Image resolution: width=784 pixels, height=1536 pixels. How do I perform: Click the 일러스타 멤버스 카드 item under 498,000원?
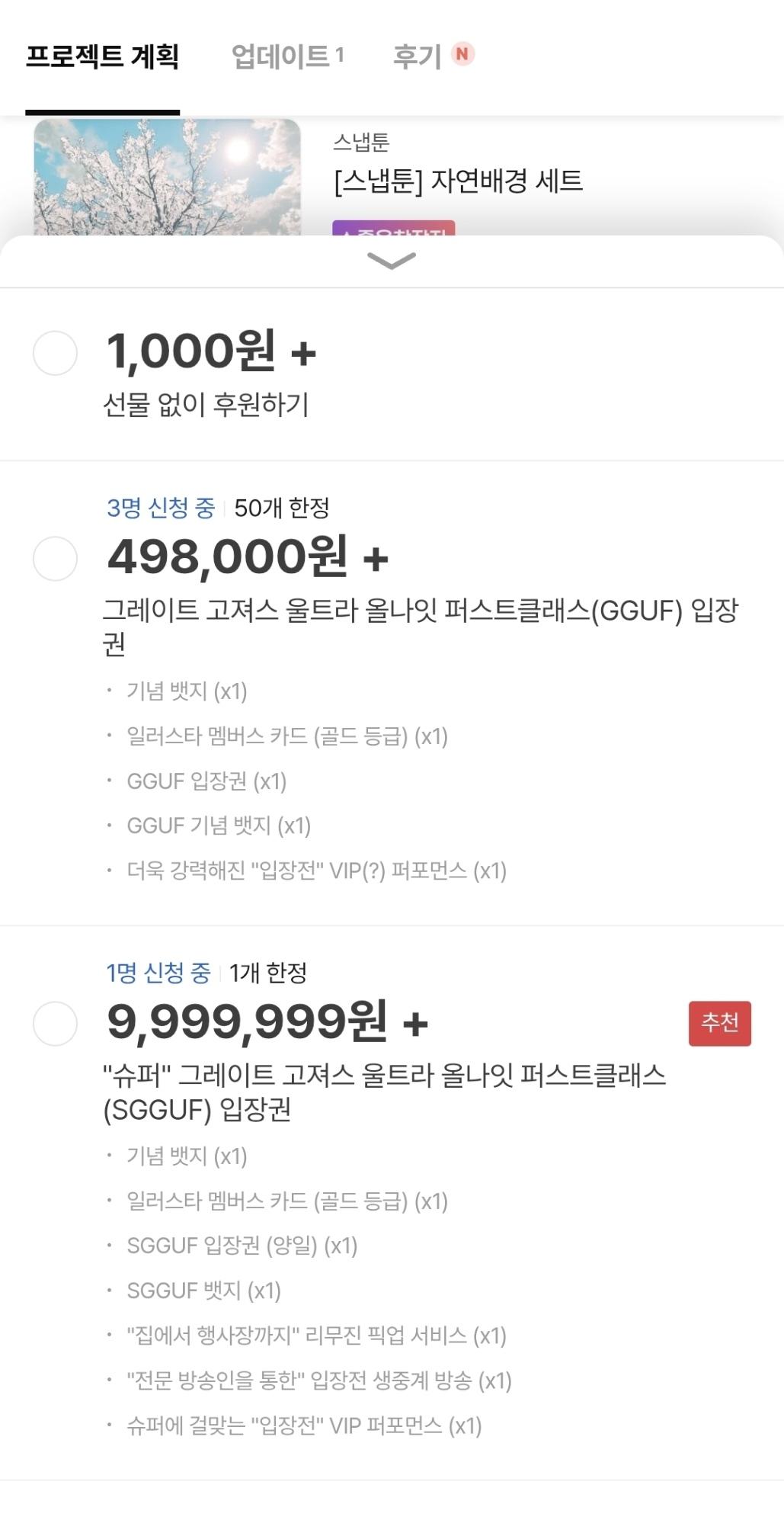coord(286,736)
